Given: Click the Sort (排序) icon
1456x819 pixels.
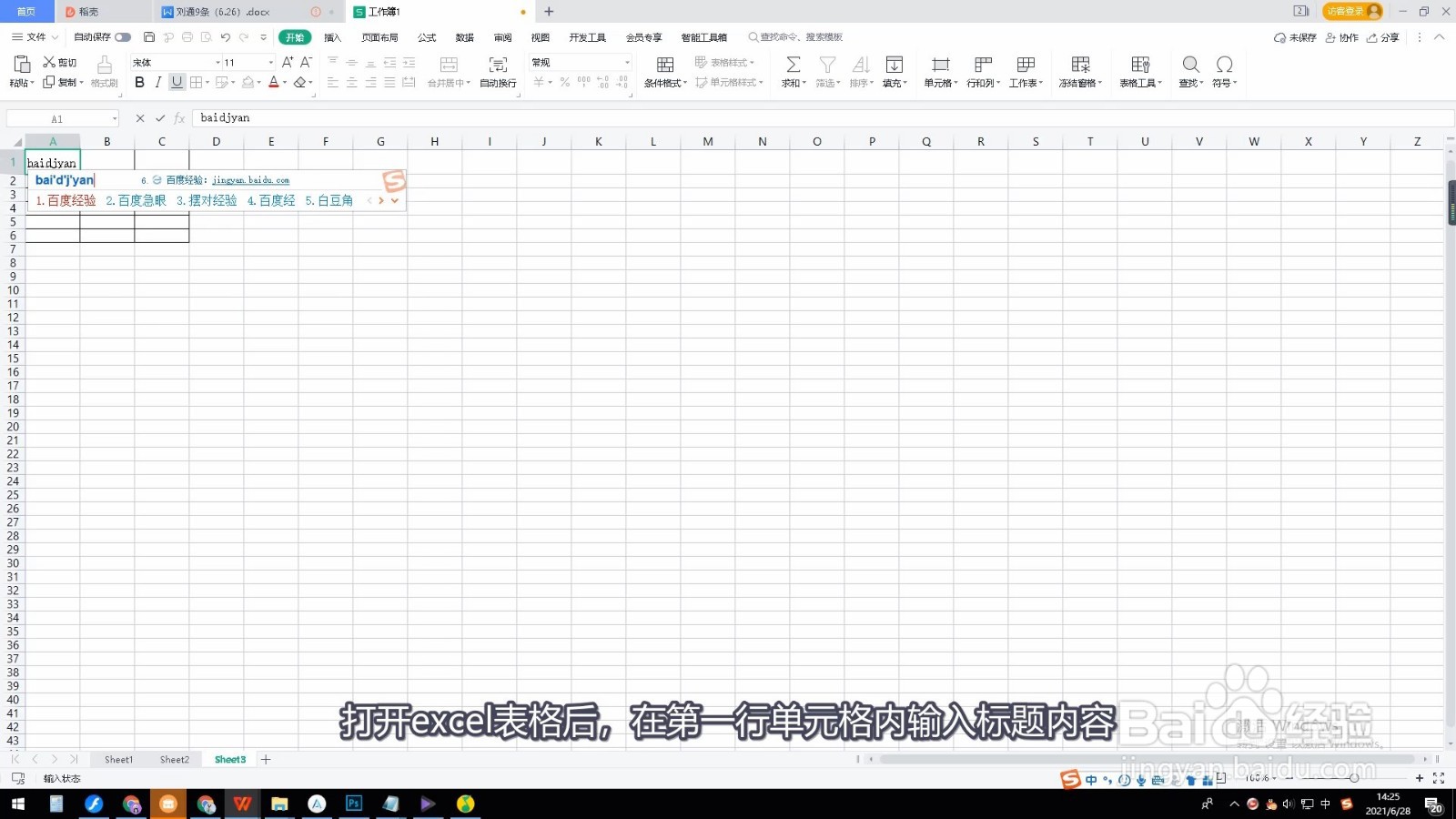Looking at the screenshot, I should (x=860, y=65).
